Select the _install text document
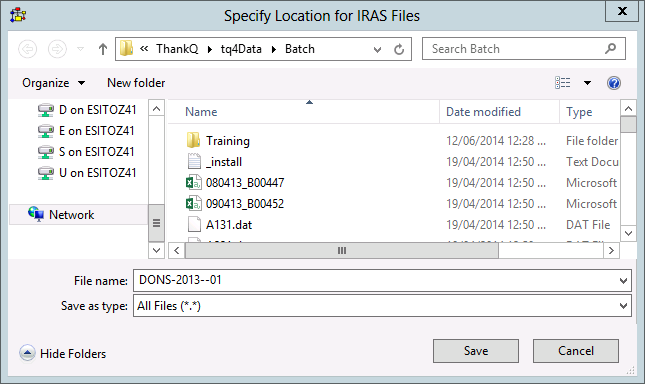This screenshot has height=384, width=645. click(224, 162)
